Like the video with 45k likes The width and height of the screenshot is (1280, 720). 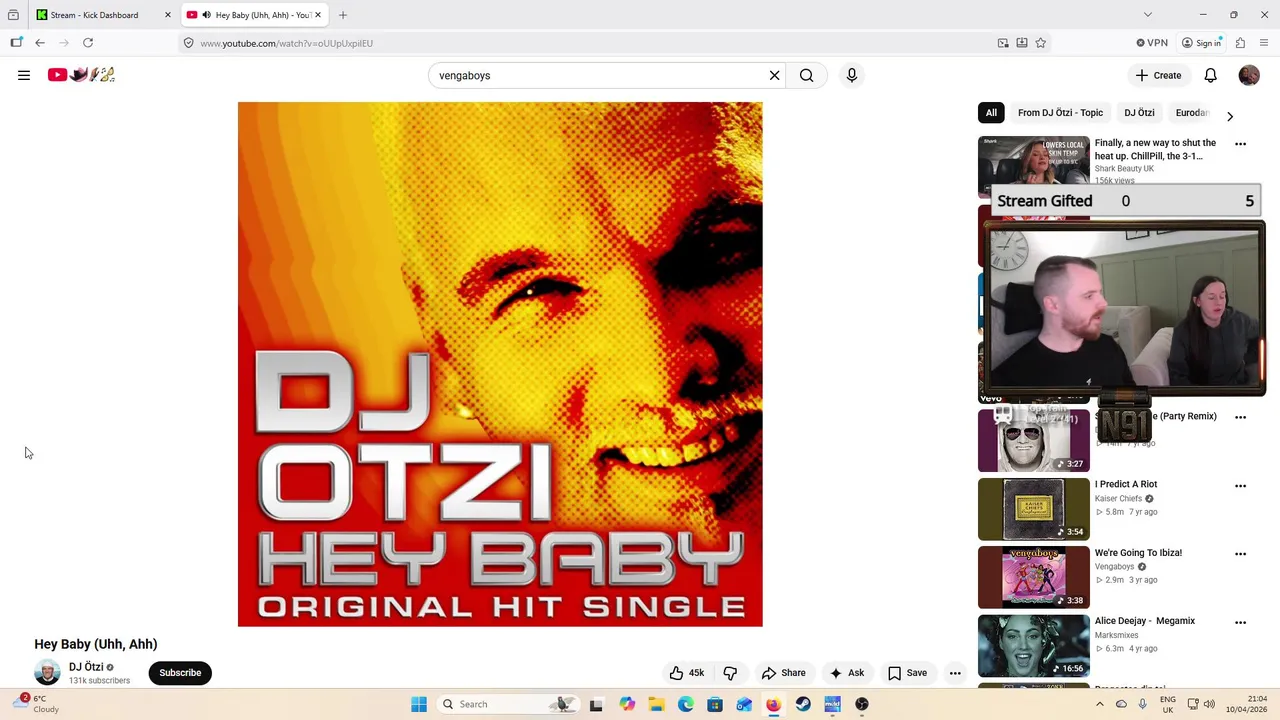687,673
